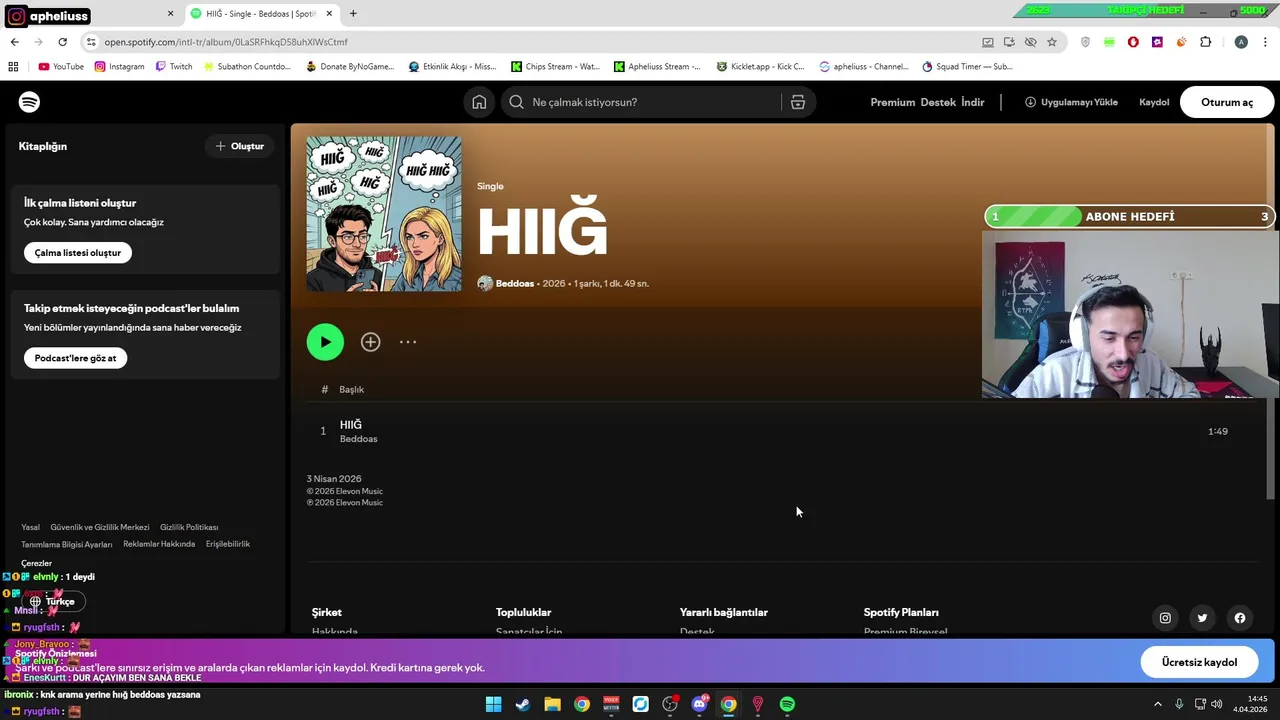Open the Destek link in the header
The height and width of the screenshot is (720, 1280).
[x=938, y=102]
